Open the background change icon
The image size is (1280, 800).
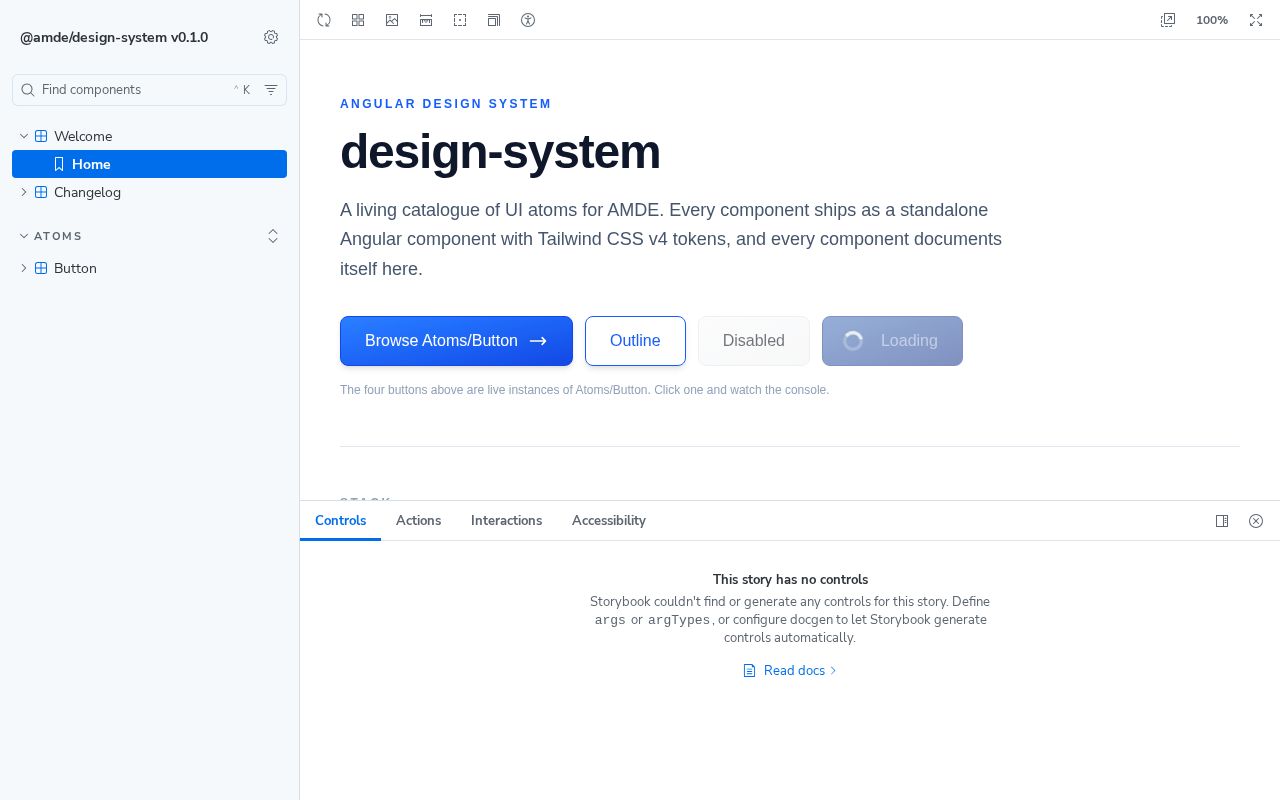tap(392, 20)
